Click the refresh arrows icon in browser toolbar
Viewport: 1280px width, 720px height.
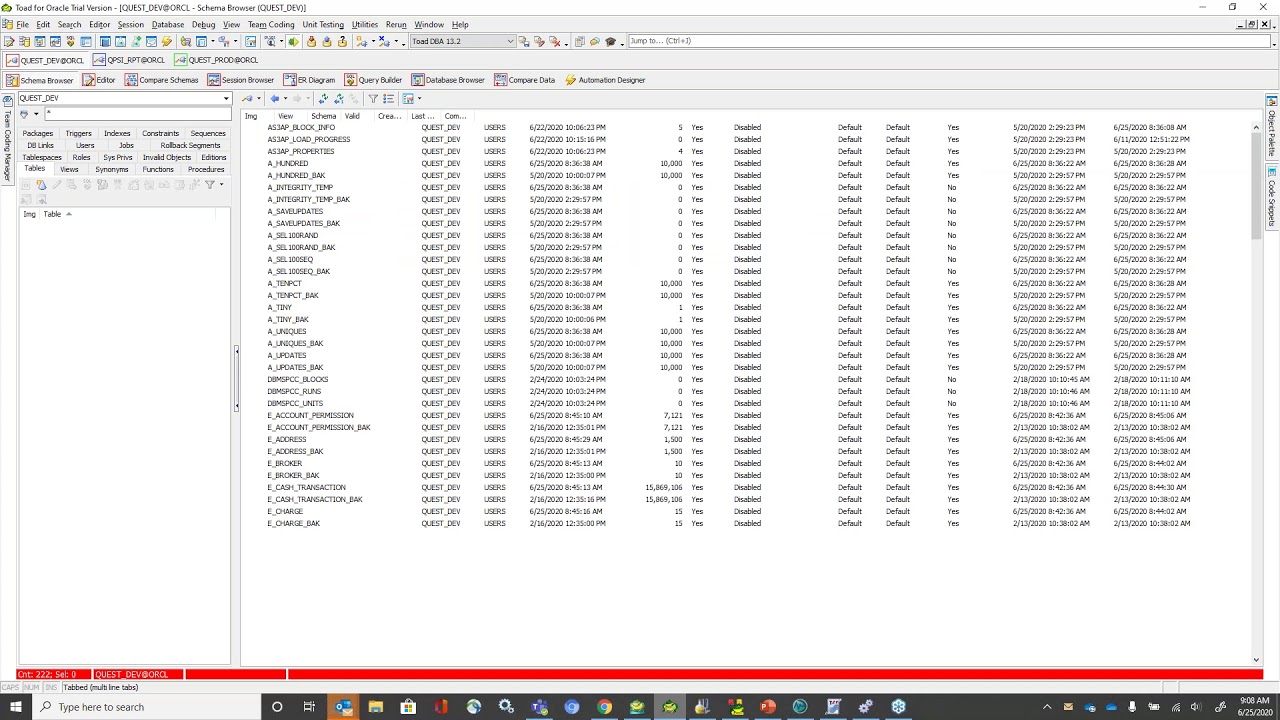point(323,99)
